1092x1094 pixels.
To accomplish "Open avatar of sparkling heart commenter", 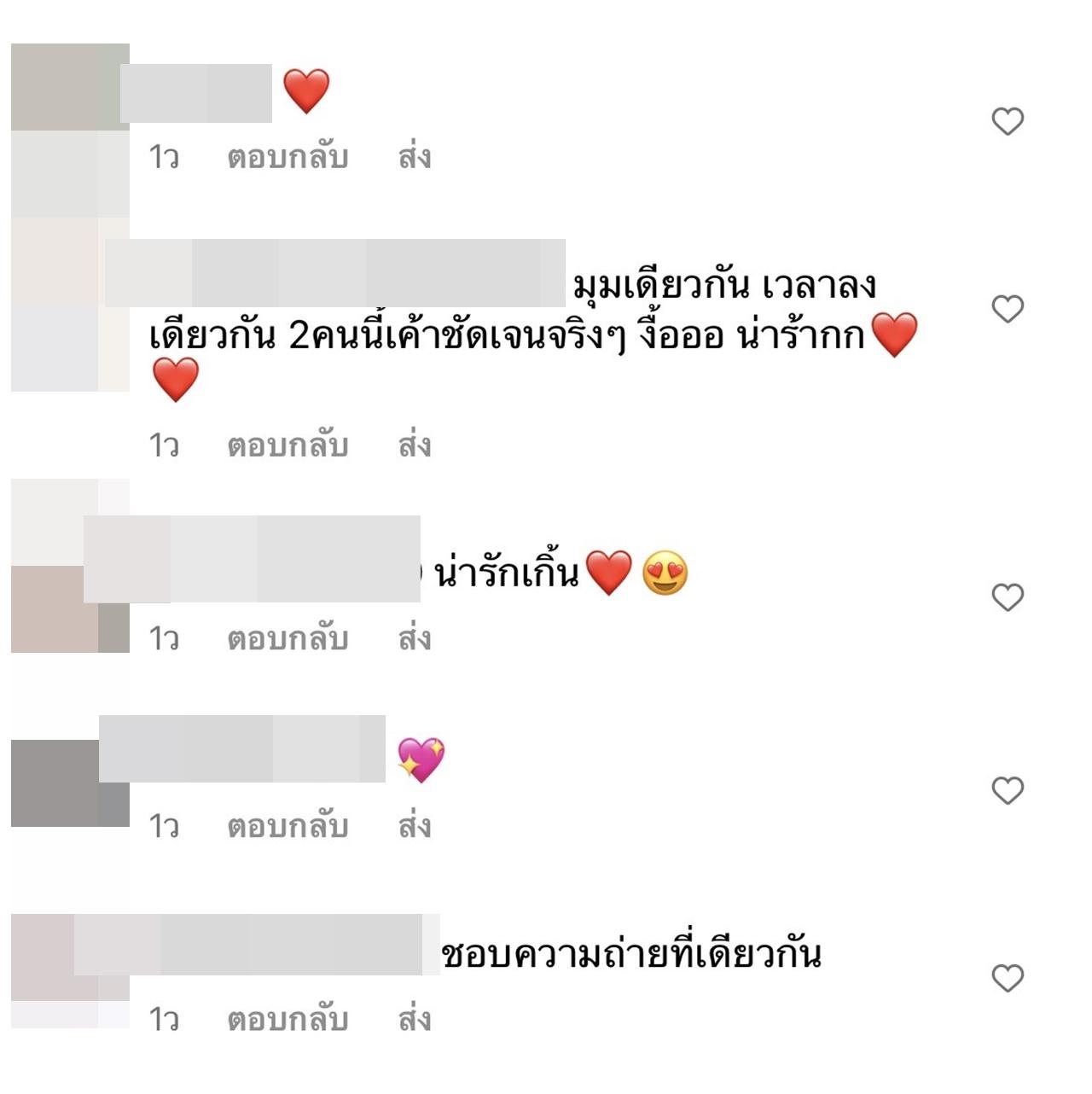I will [70, 783].
